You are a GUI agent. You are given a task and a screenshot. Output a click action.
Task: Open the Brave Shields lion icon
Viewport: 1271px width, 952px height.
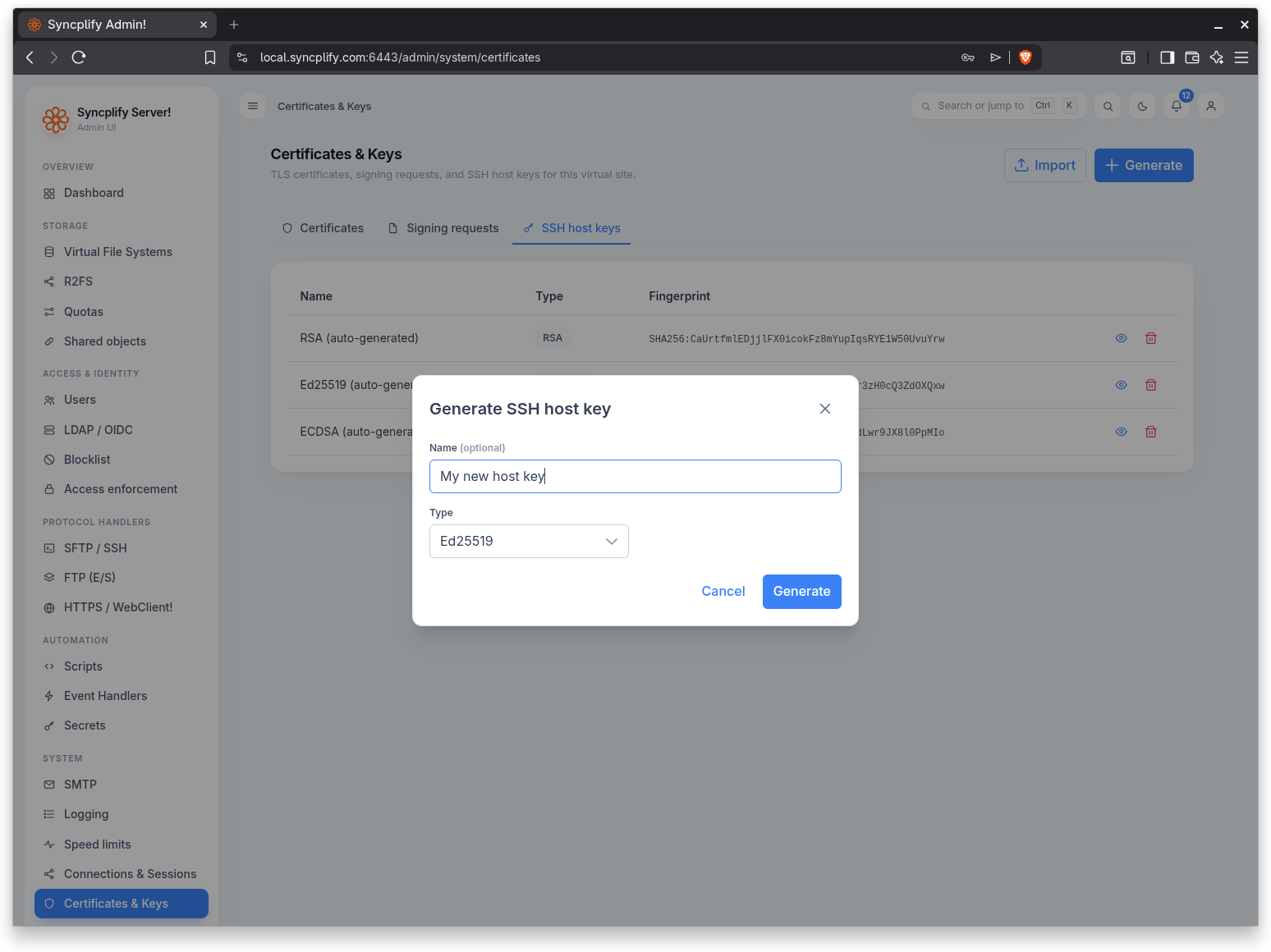coord(1026,57)
